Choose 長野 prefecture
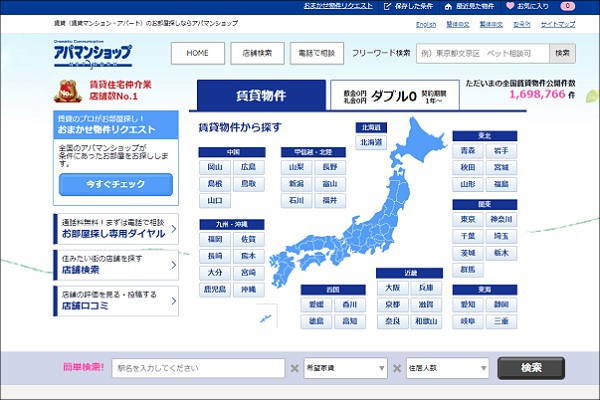This screenshot has height=400, width=600. click(x=330, y=167)
